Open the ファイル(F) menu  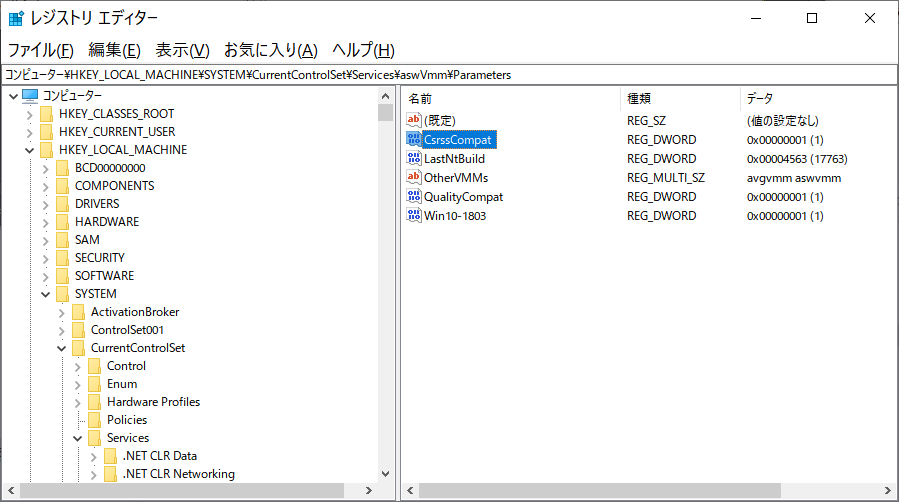40,50
